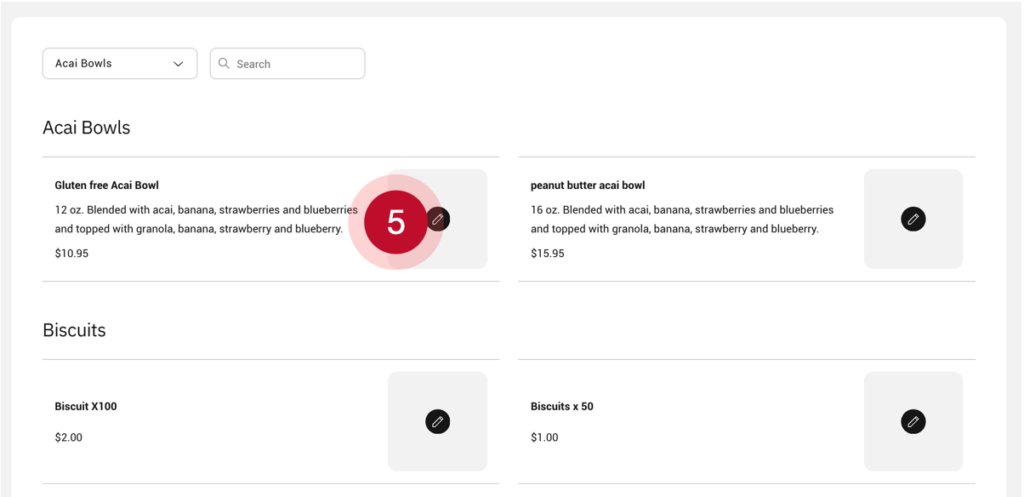The width and height of the screenshot is (1024, 497).
Task: Select the Biscuits x 50 item name
Action: pos(562,406)
